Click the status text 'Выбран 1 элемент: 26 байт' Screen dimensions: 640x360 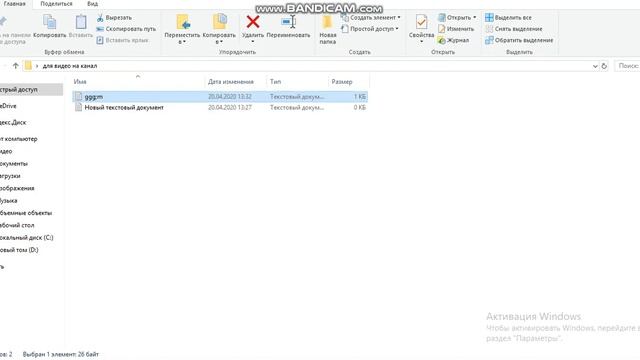point(60,354)
